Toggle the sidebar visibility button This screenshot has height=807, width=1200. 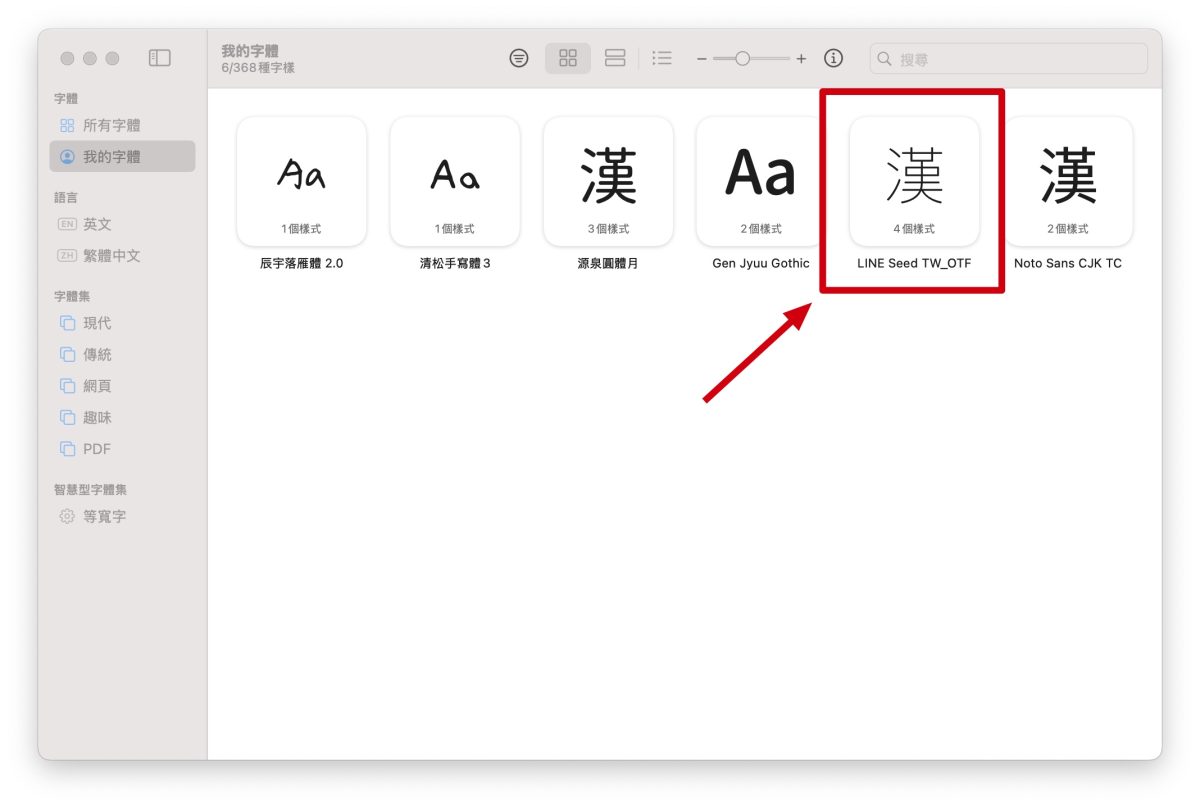coord(160,58)
